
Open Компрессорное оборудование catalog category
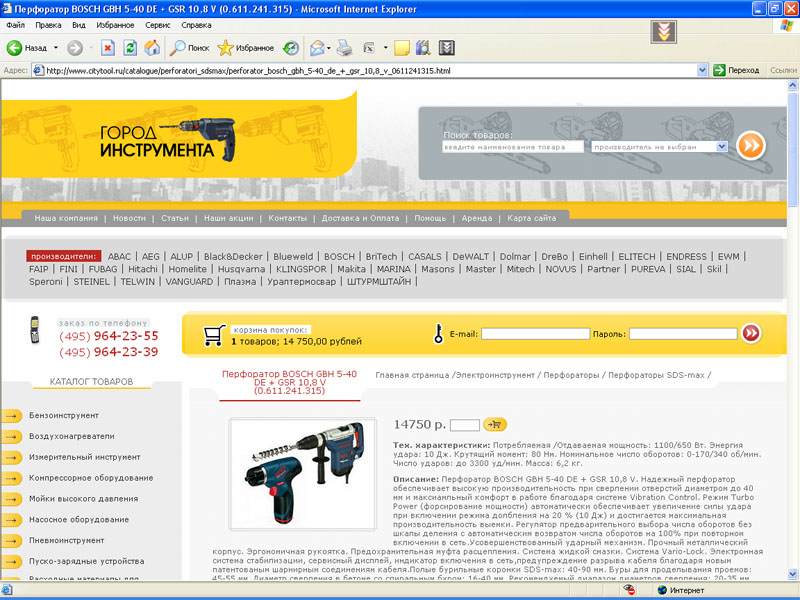point(91,478)
